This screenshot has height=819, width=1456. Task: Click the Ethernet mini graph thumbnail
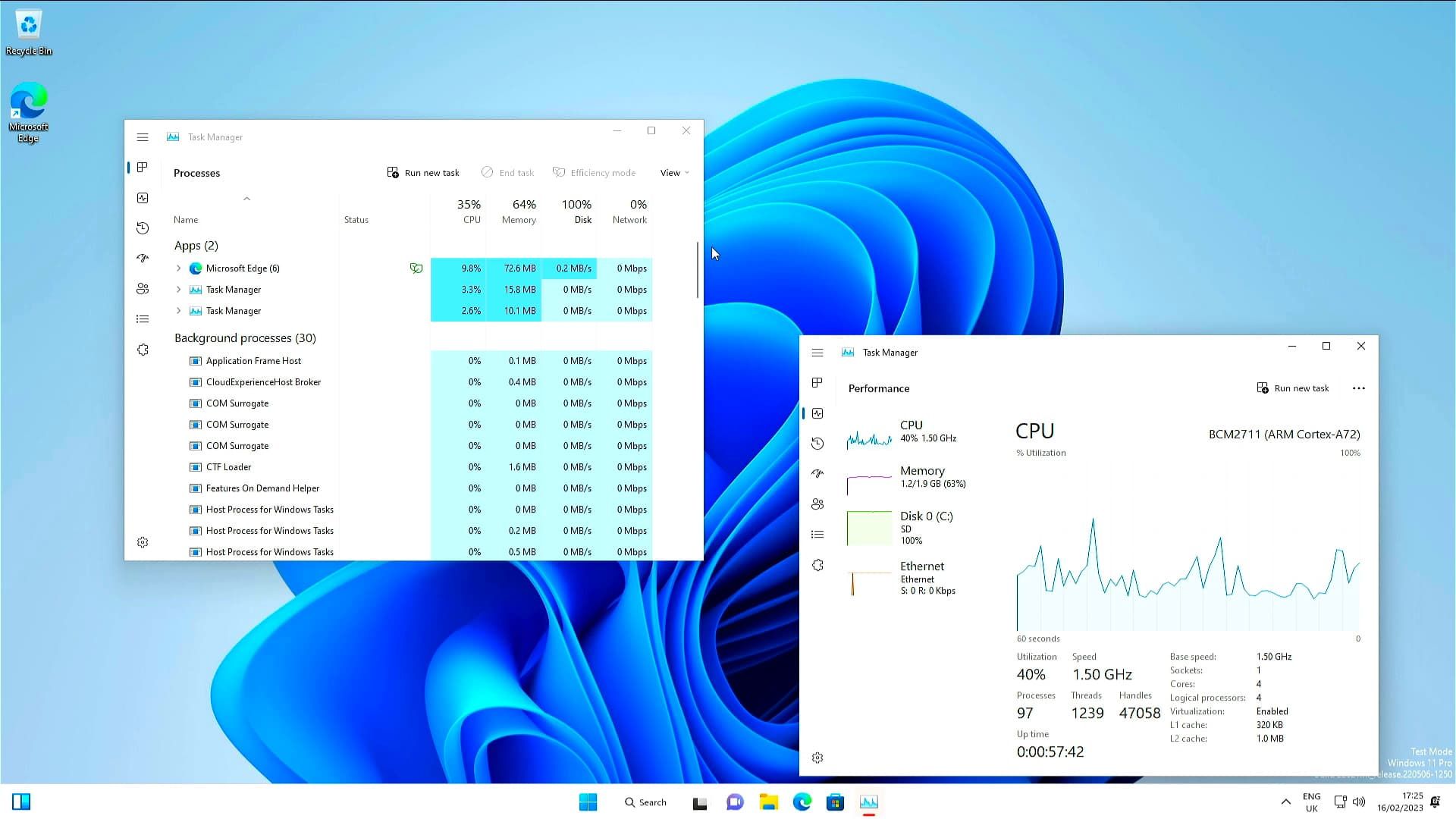869,582
